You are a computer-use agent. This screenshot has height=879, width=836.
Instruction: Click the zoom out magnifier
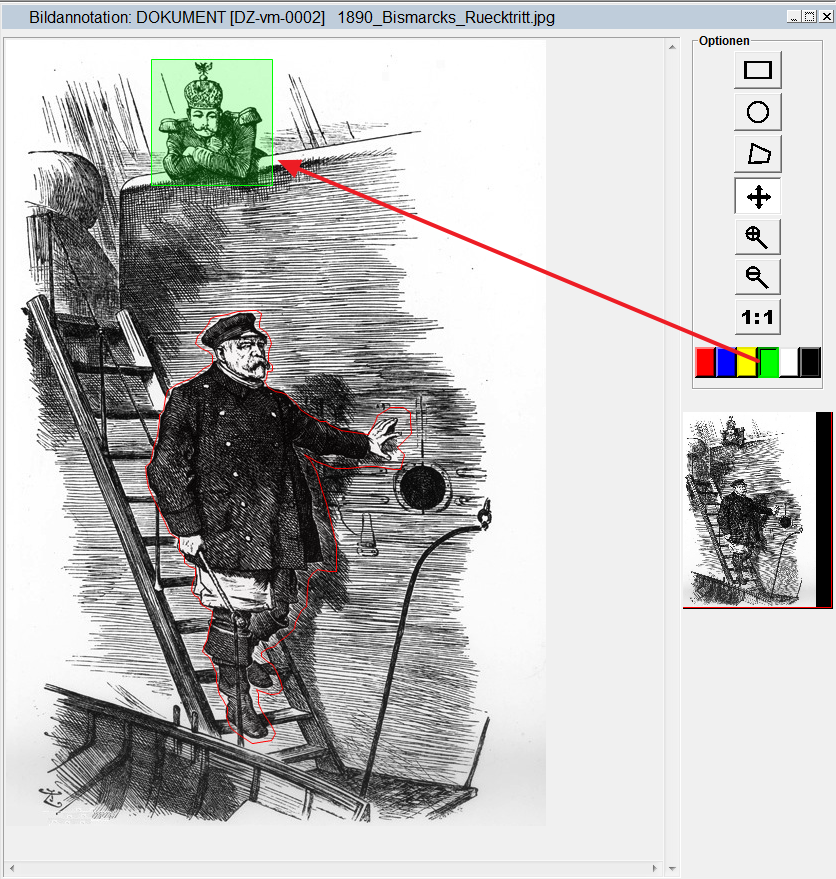click(x=757, y=277)
